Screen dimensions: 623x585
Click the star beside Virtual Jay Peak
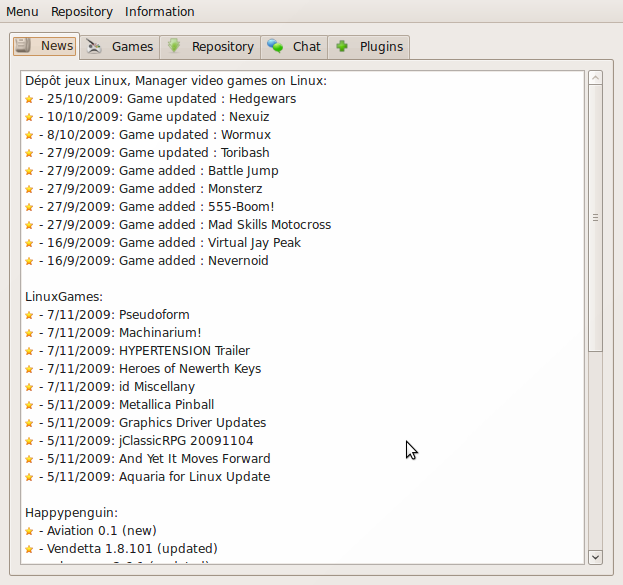click(29, 243)
